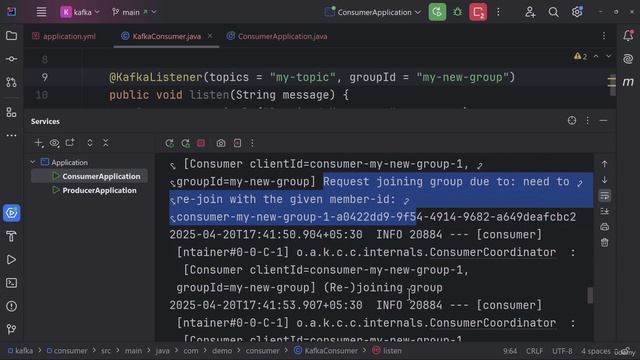Open the kafka project dropdown
This screenshot has height=360, width=640.
point(80,12)
